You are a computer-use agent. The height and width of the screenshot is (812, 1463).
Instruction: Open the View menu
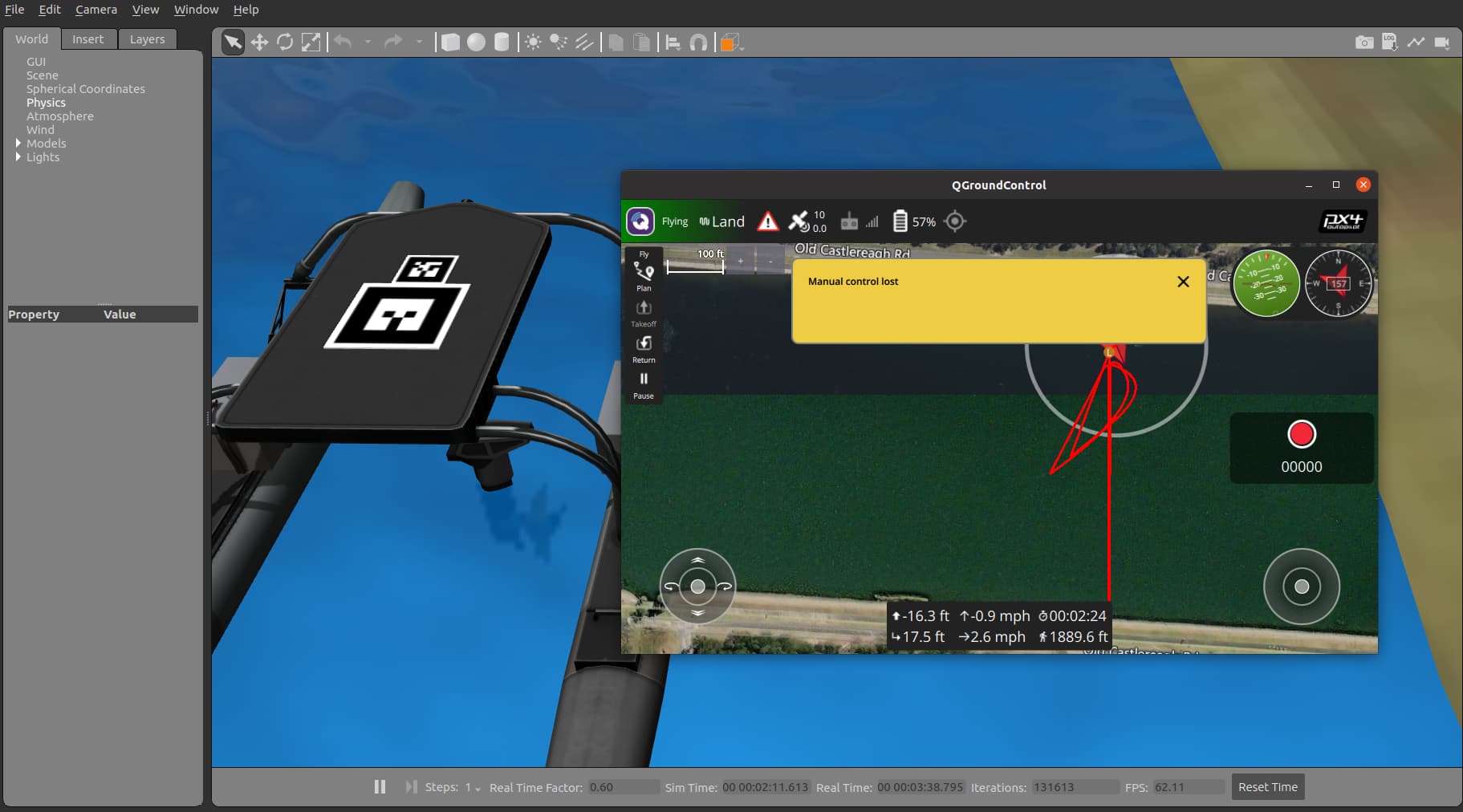click(145, 10)
